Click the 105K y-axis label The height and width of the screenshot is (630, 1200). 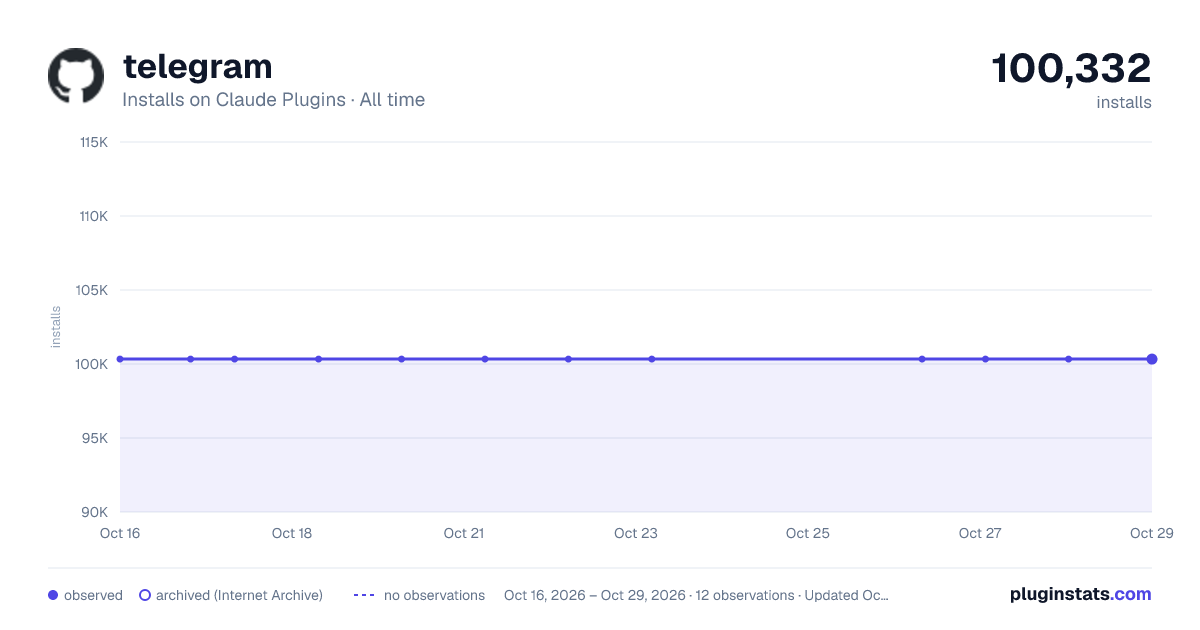93,290
